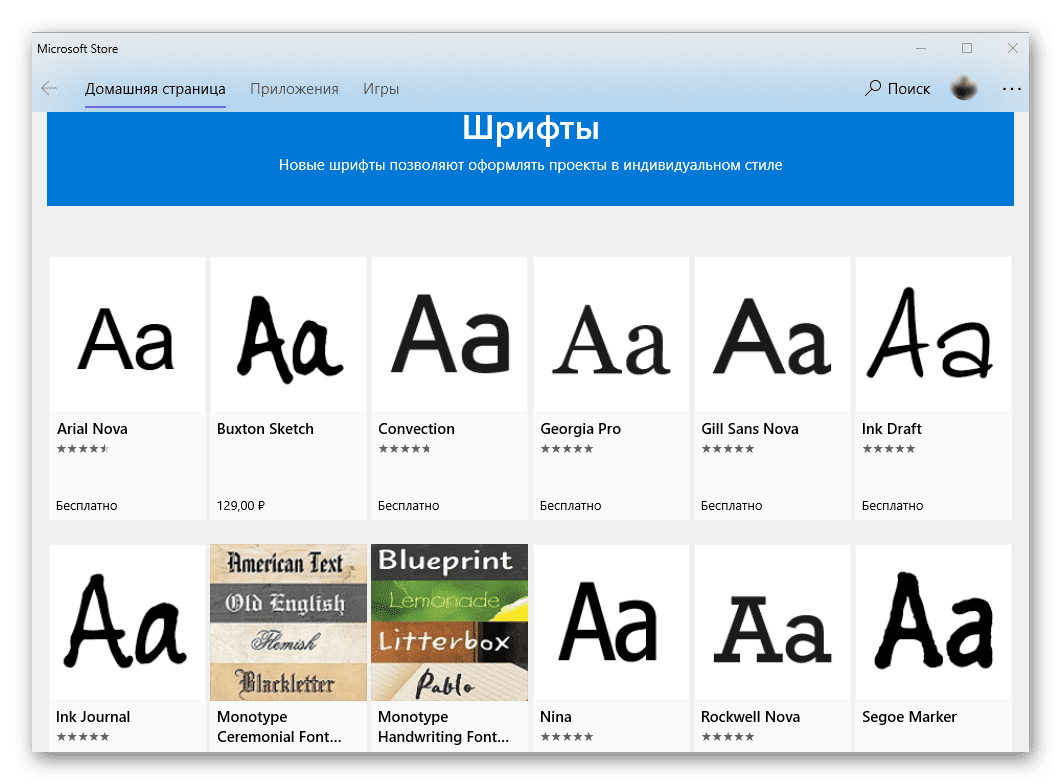Click Monotype Handwriting Font... title

443,727
